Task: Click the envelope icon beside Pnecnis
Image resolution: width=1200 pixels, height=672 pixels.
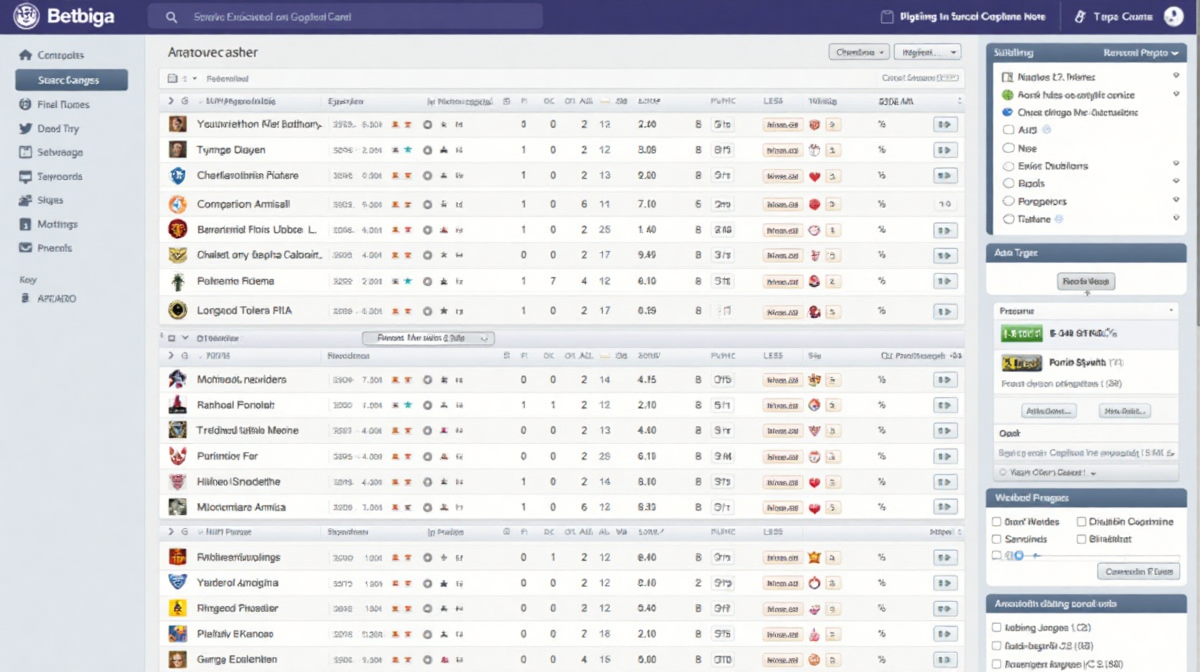Action: (x=25, y=248)
